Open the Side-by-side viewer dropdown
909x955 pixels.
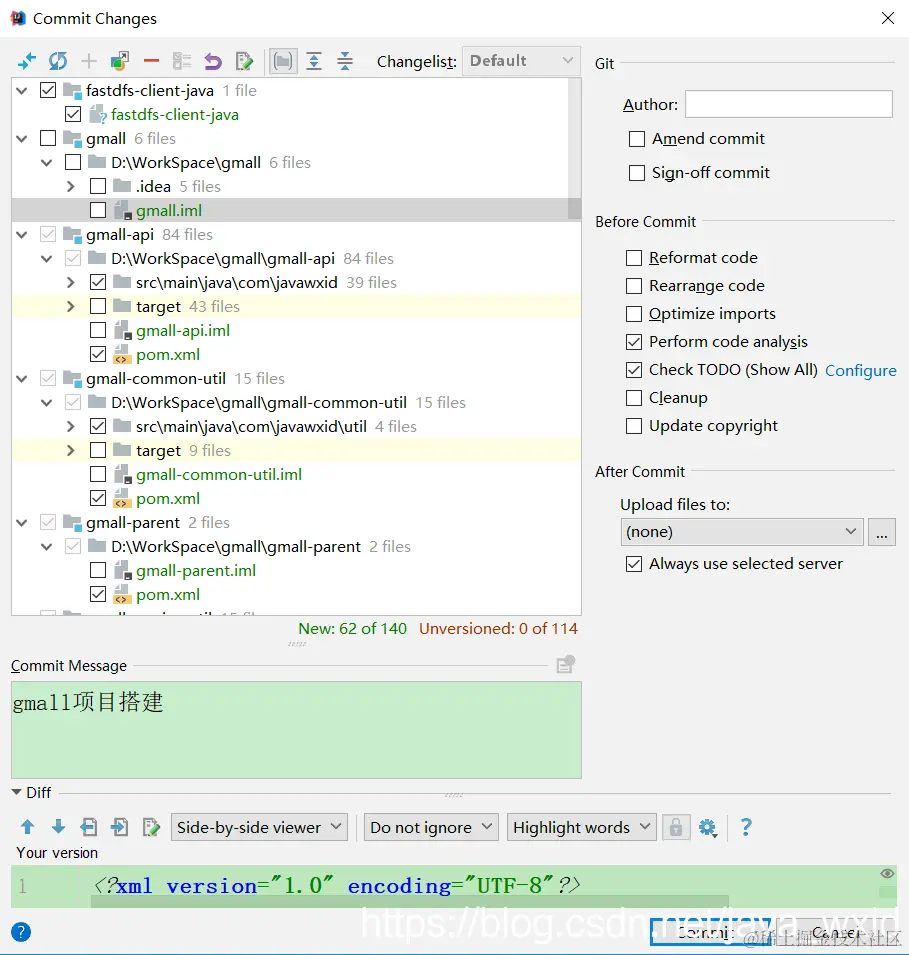(x=259, y=827)
